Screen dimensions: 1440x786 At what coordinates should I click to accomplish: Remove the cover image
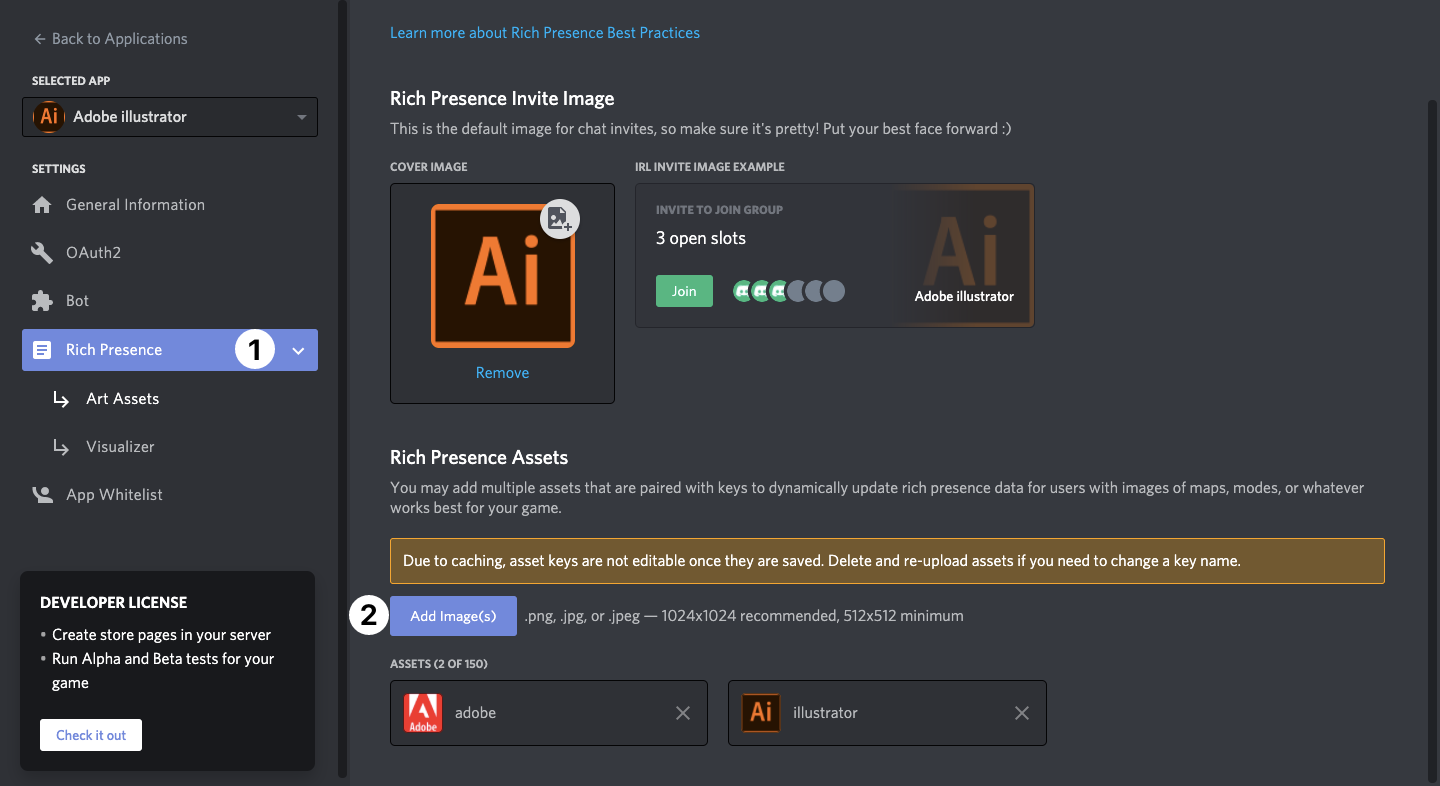[x=502, y=373]
